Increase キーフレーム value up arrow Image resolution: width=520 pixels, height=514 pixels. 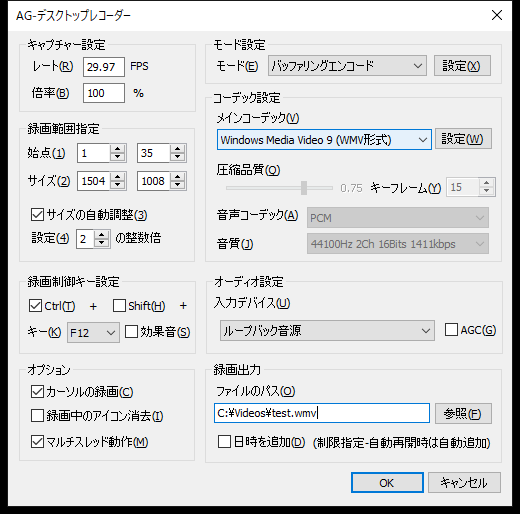[x=487, y=183]
